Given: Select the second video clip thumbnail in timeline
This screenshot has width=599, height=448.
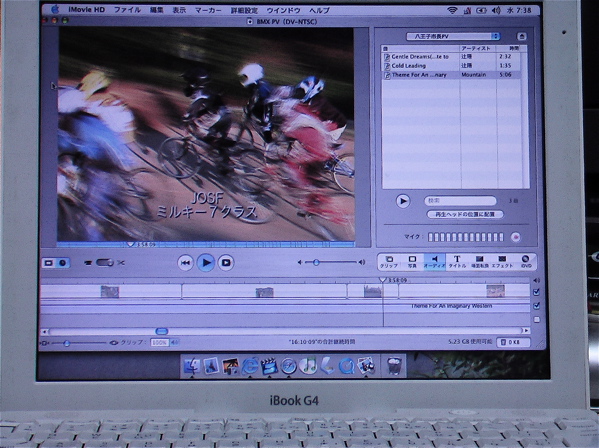Looking at the screenshot, I should tap(264, 293).
